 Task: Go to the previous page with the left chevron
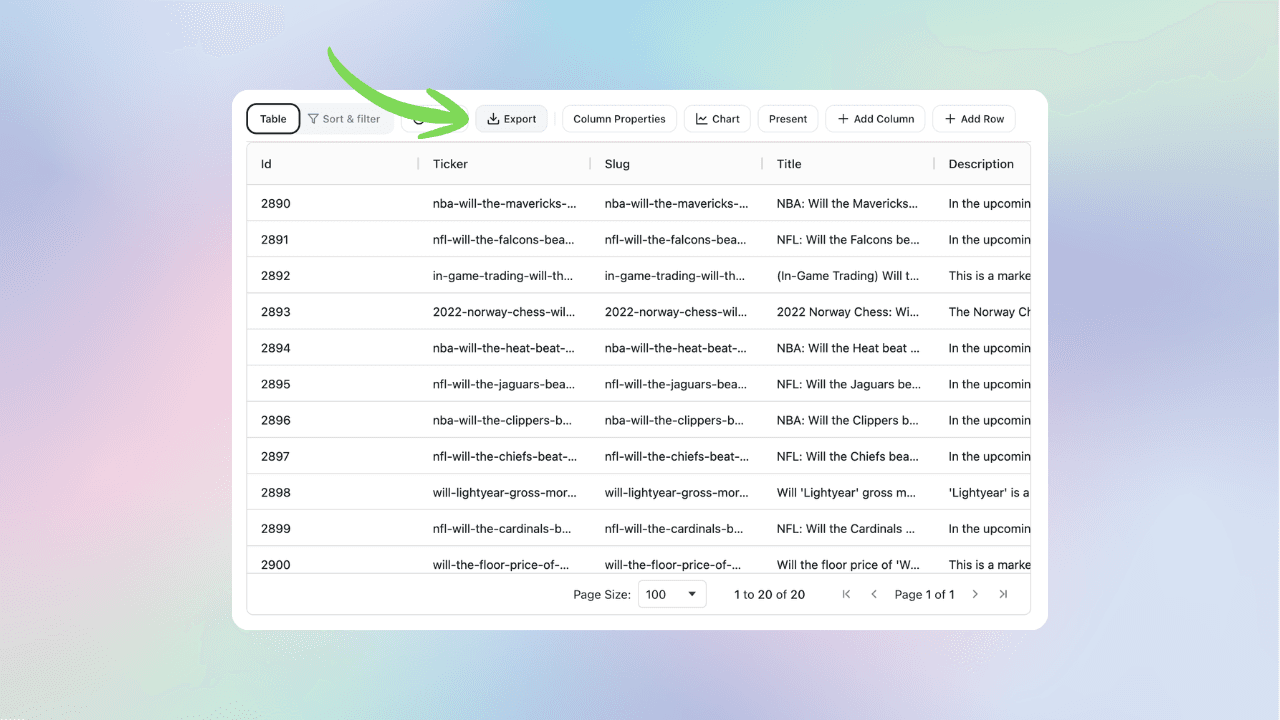pos(874,593)
